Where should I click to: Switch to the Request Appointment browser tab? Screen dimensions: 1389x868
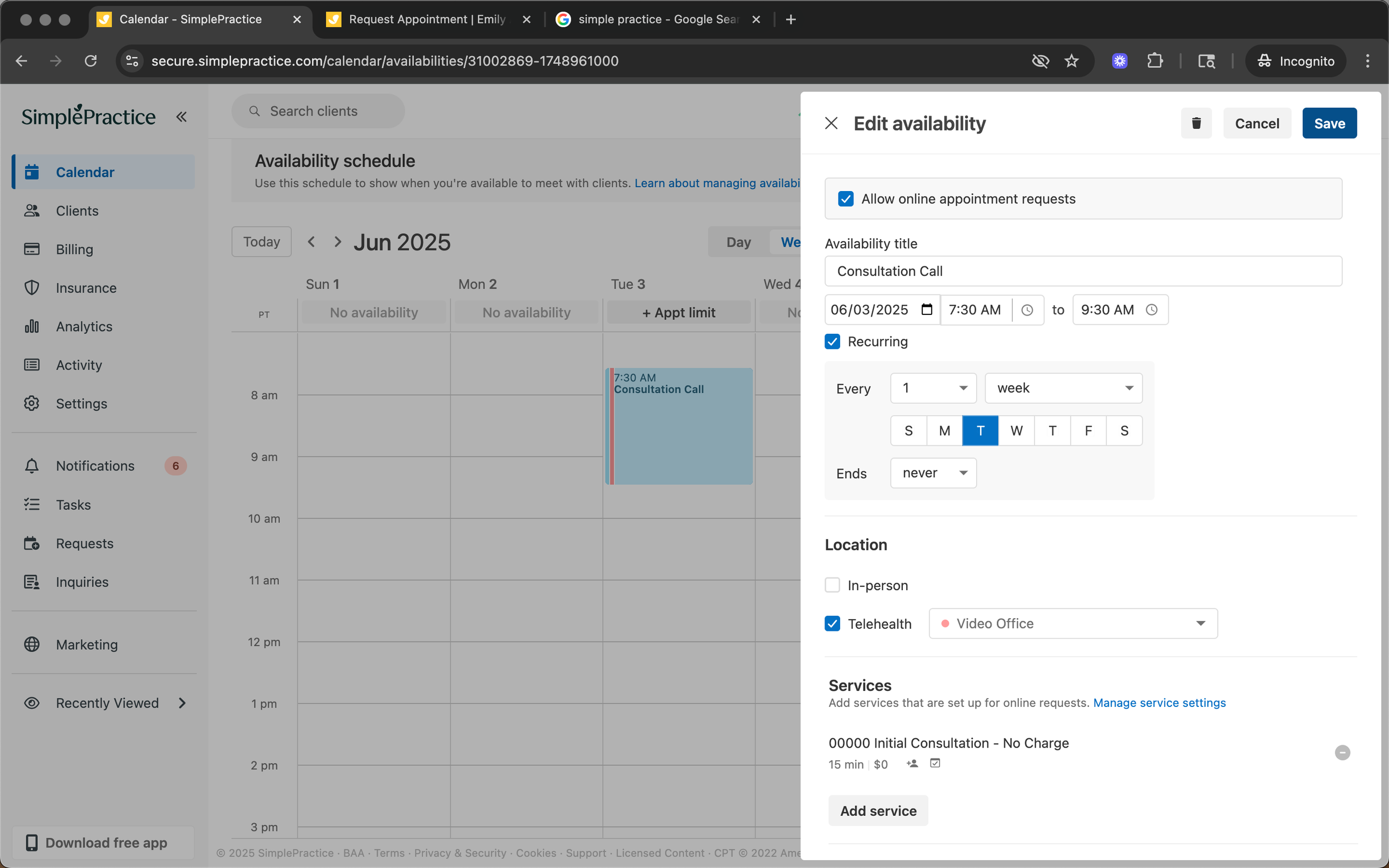427,19
